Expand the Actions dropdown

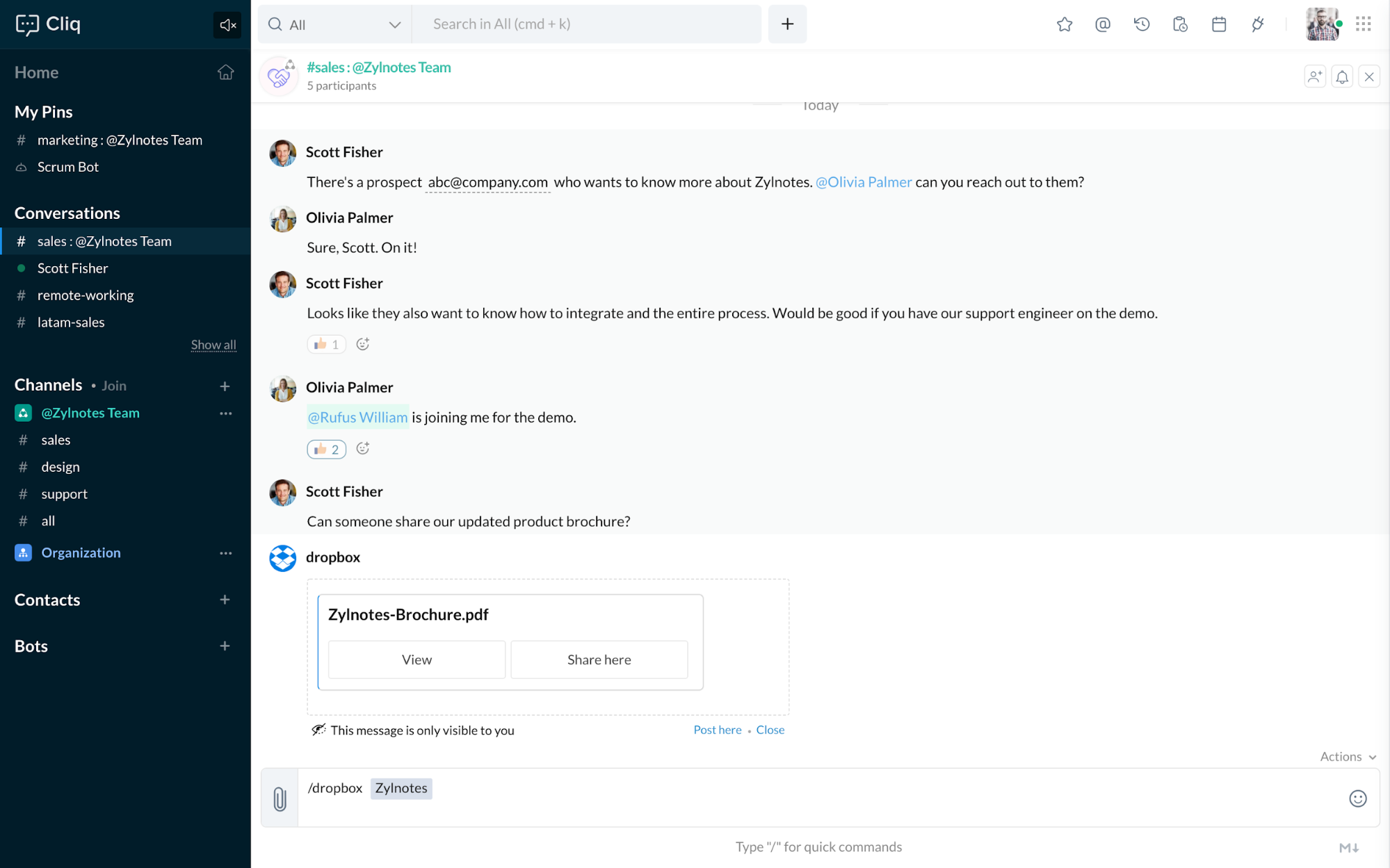click(1348, 757)
